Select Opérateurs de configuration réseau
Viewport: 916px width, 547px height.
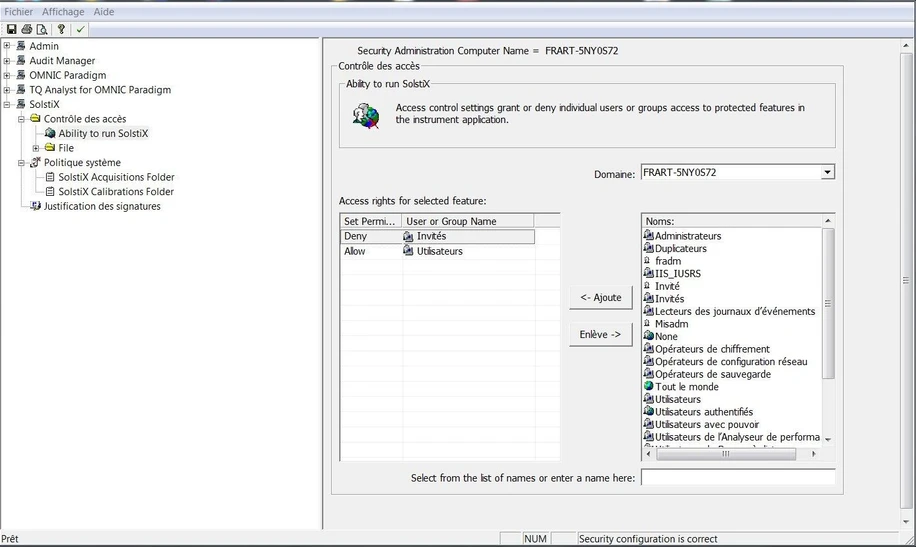(x=731, y=362)
